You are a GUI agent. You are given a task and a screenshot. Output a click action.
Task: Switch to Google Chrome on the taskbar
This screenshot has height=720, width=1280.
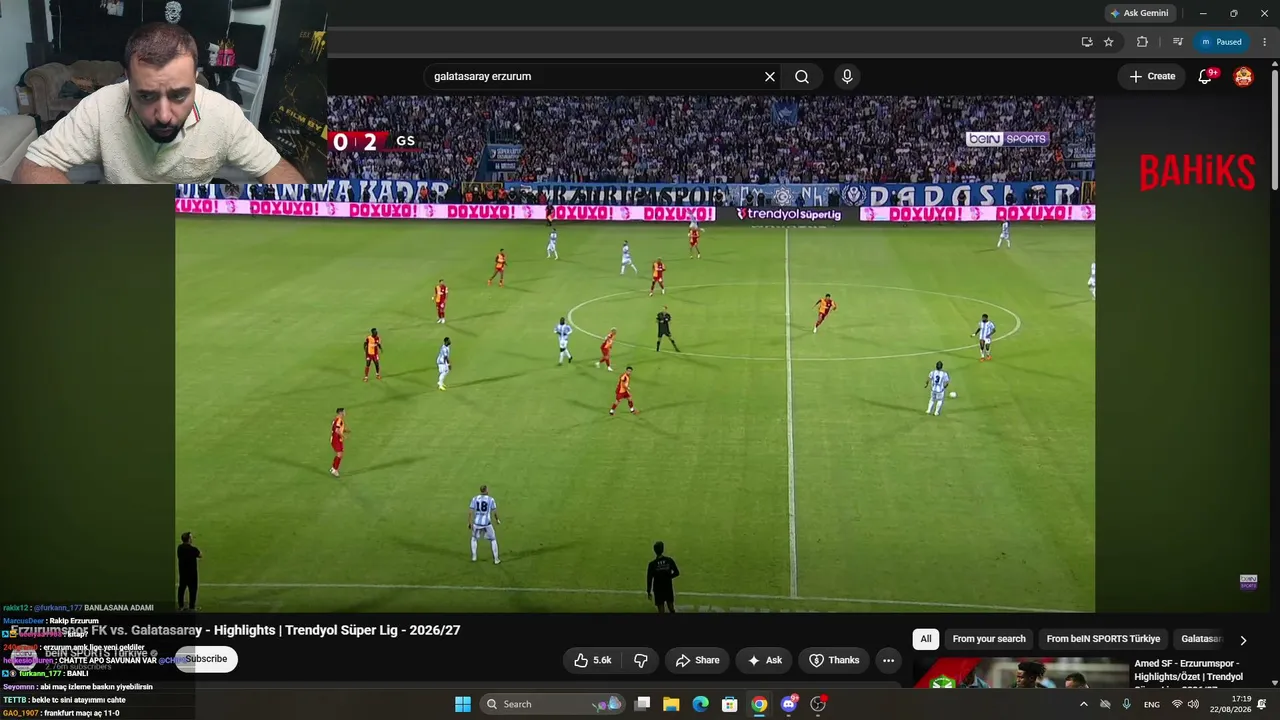[x=759, y=704]
